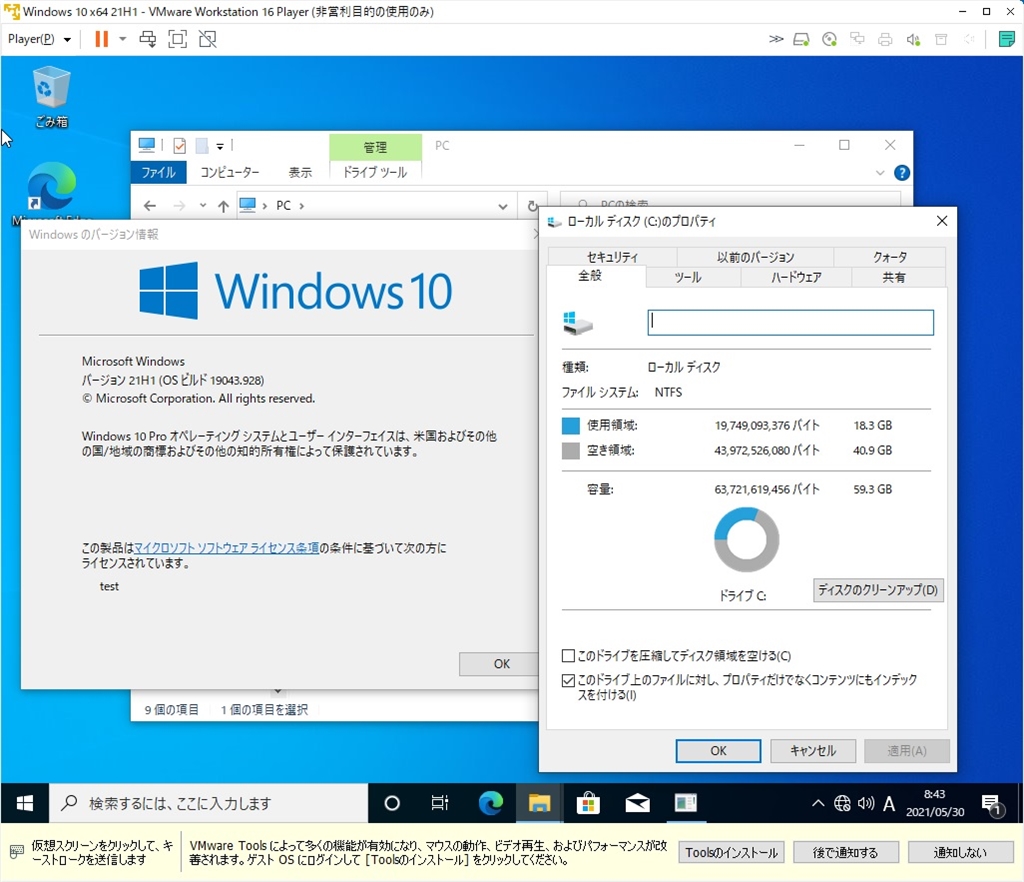Click the 通知しない button
Image resolution: width=1024 pixels, height=882 pixels.
(960, 853)
